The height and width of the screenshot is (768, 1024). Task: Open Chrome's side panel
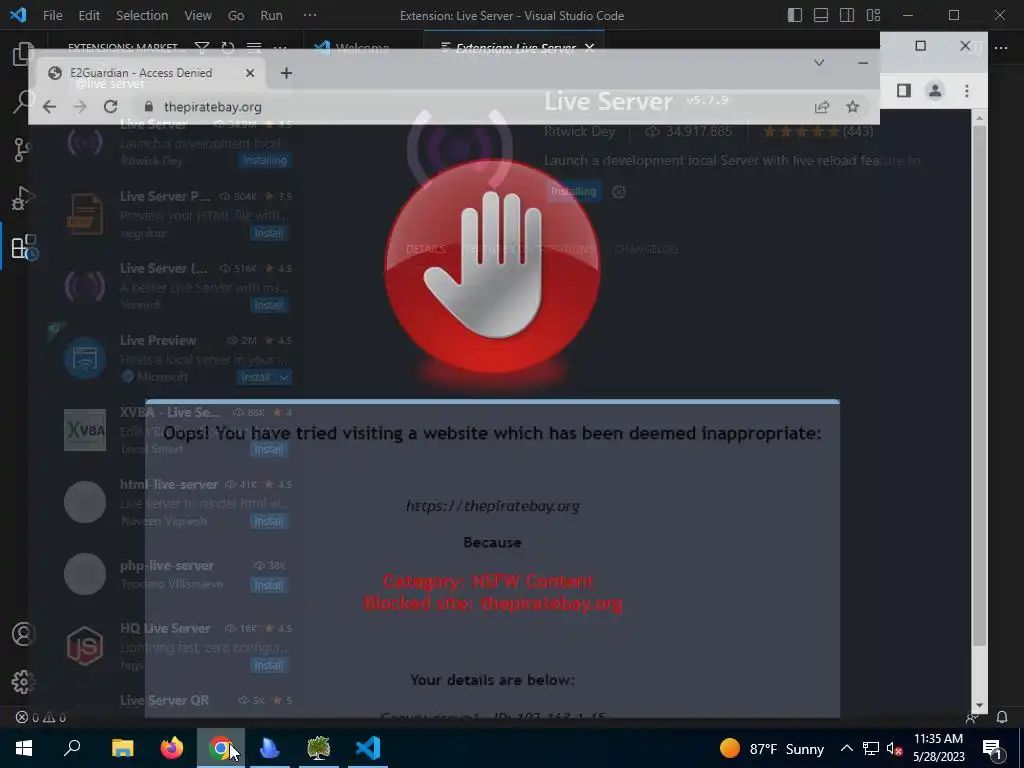(x=903, y=91)
